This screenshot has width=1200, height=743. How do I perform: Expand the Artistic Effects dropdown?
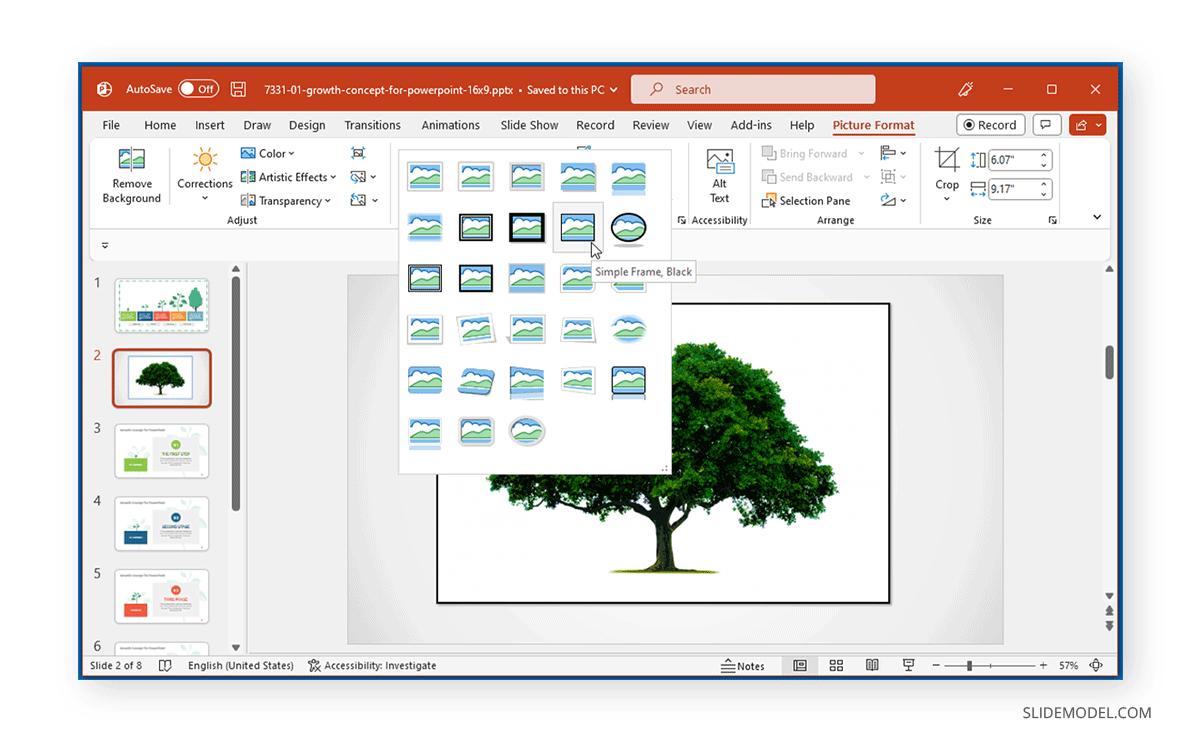[289, 177]
